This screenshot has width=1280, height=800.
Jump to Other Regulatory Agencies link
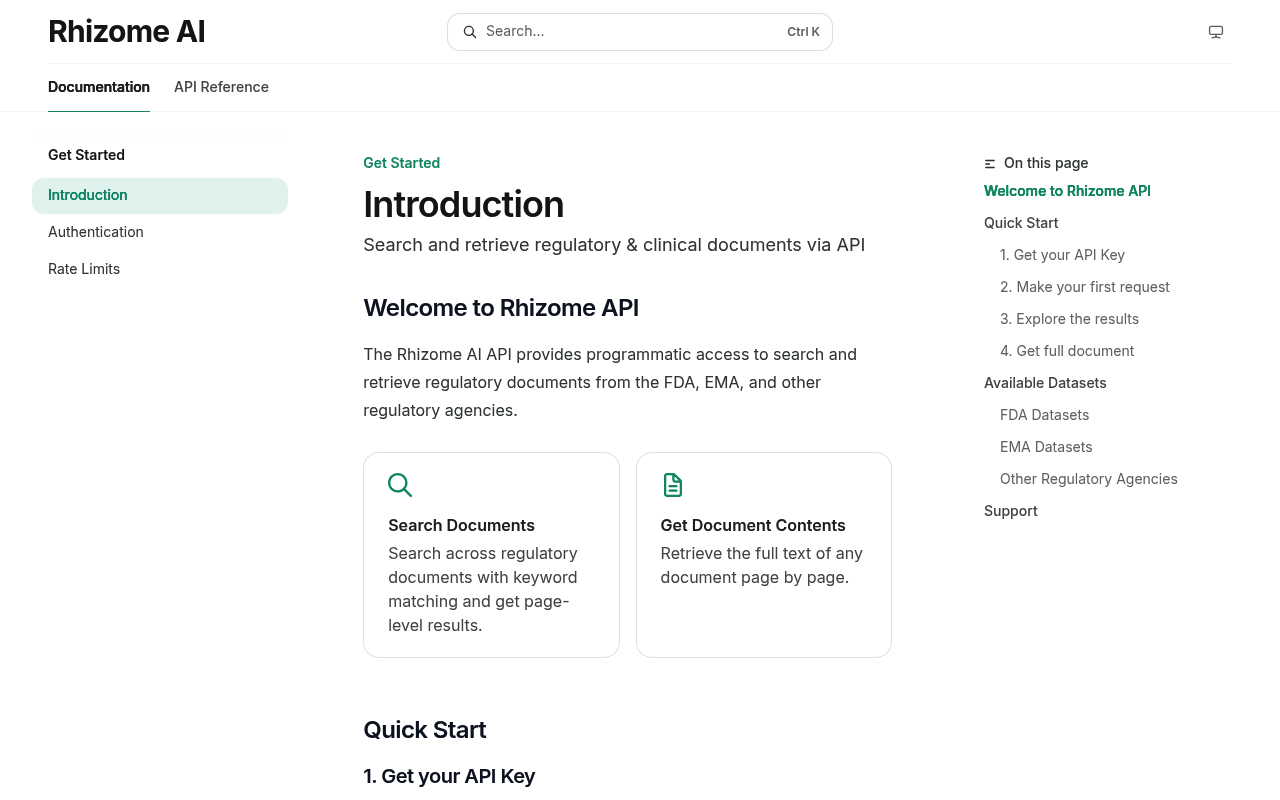[x=1088, y=479]
